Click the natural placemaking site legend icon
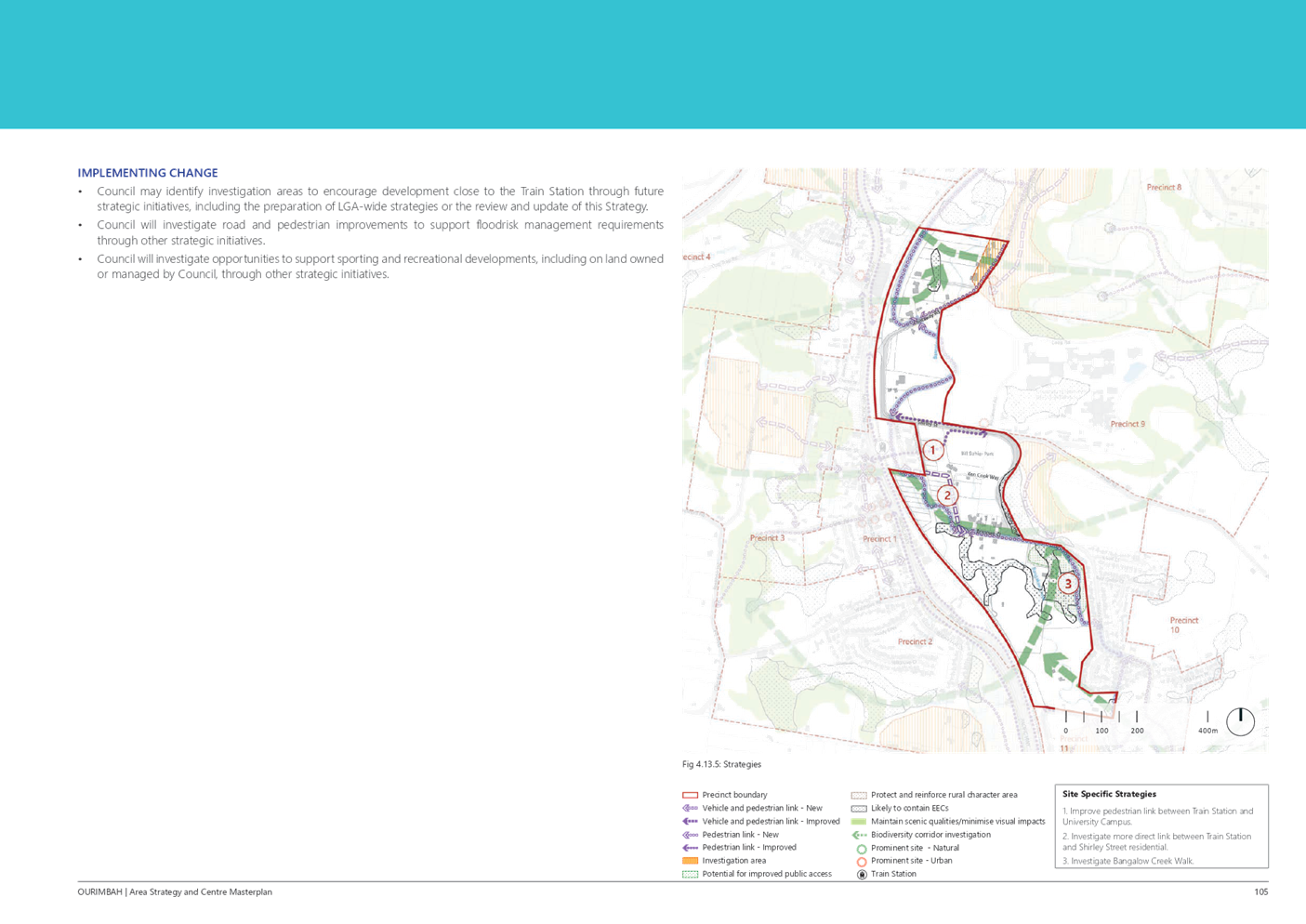This screenshot has height=924, width=1306. [861, 849]
